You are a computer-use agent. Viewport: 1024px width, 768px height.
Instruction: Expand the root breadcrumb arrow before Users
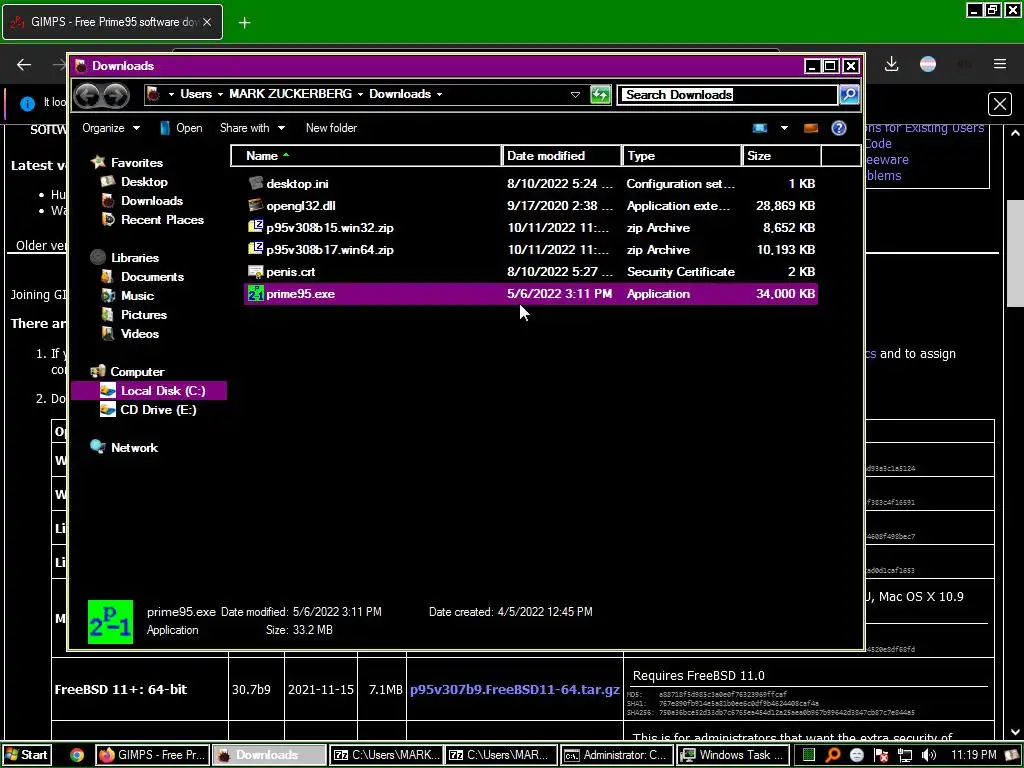pyautogui.click(x=171, y=95)
